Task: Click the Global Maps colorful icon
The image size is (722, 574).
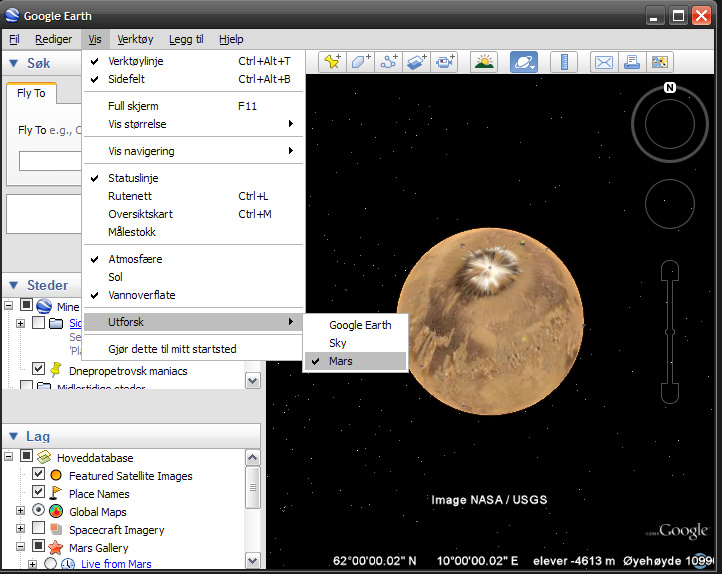Action: coord(56,511)
